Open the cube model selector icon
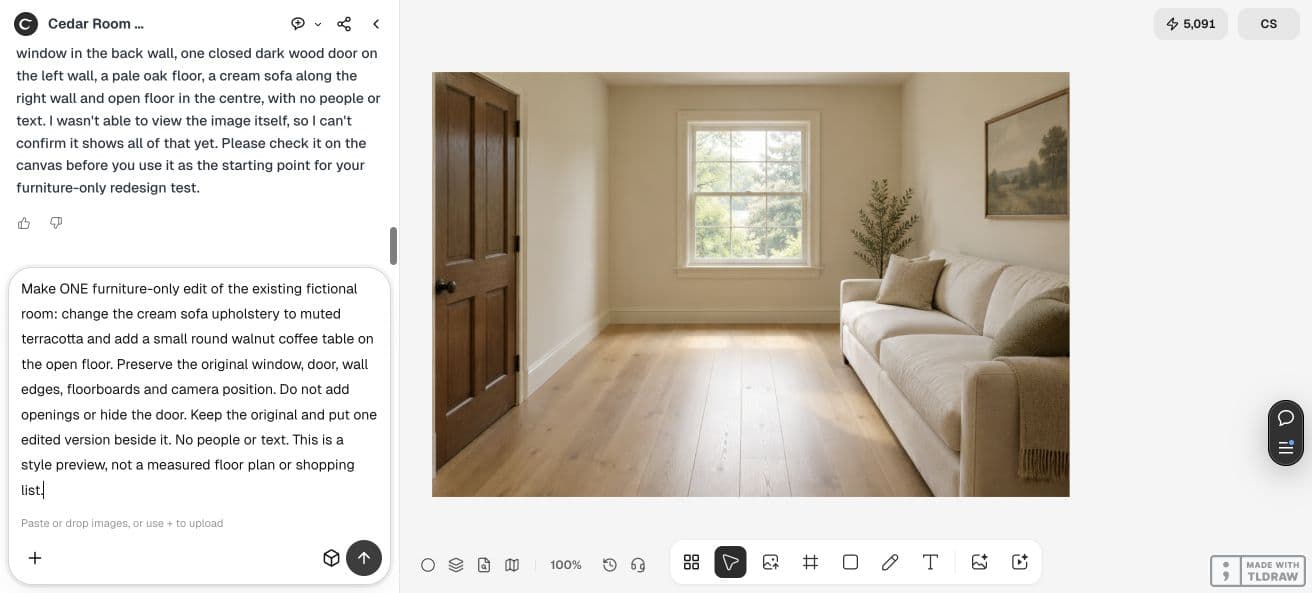The width and height of the screenshot is (1312, 593). [331, 558]
